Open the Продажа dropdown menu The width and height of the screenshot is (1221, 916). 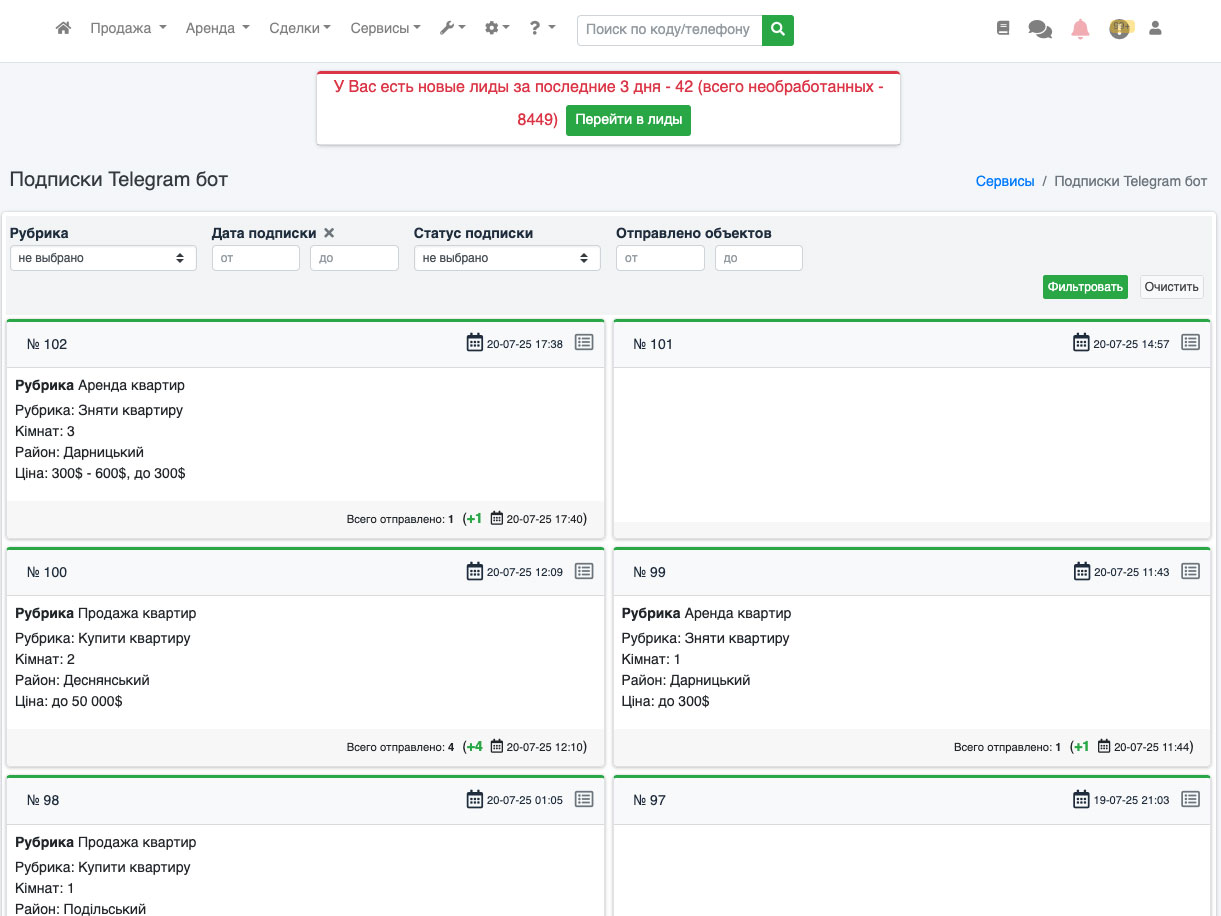(128, 29)
